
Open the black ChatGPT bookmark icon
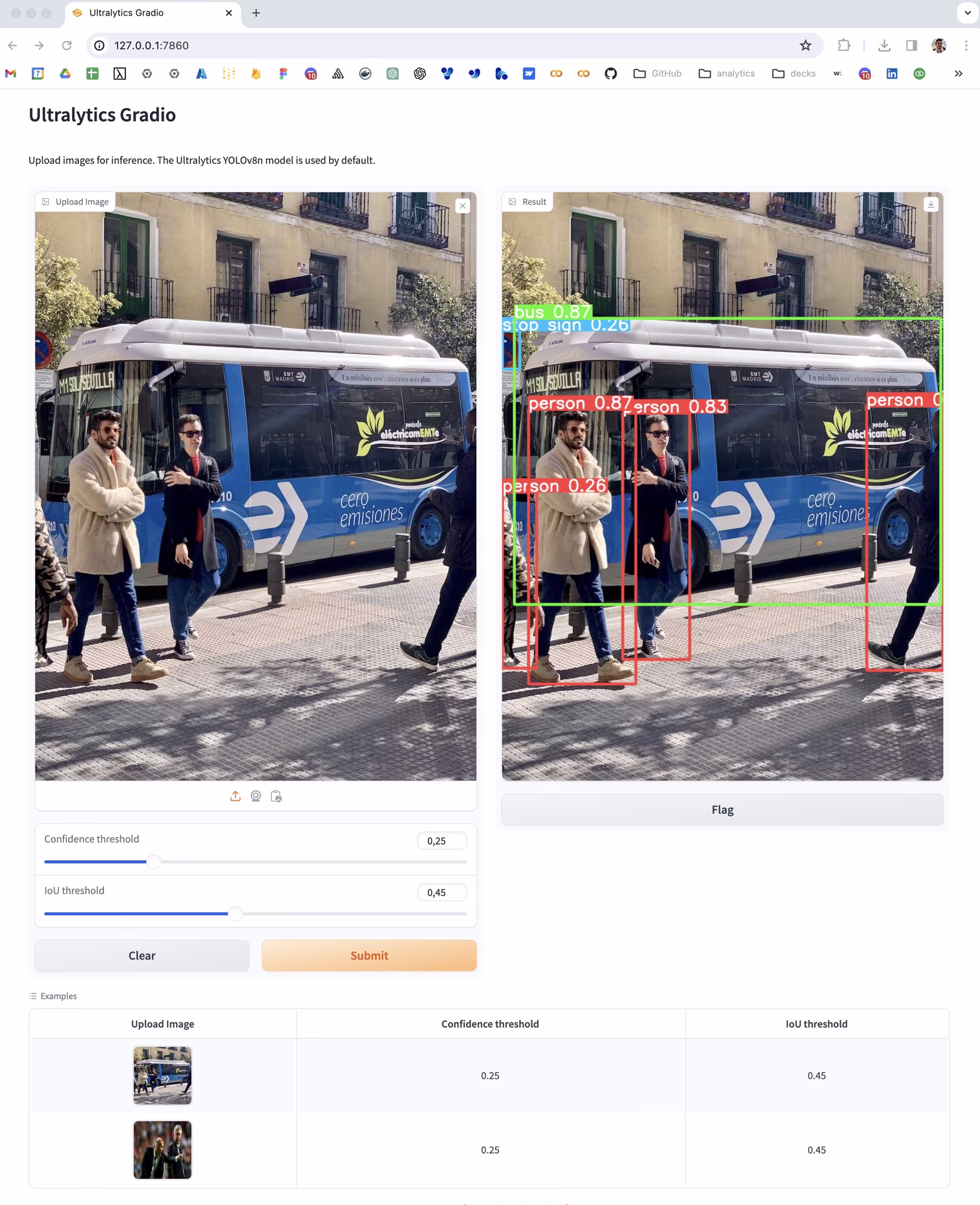(420, 73)
